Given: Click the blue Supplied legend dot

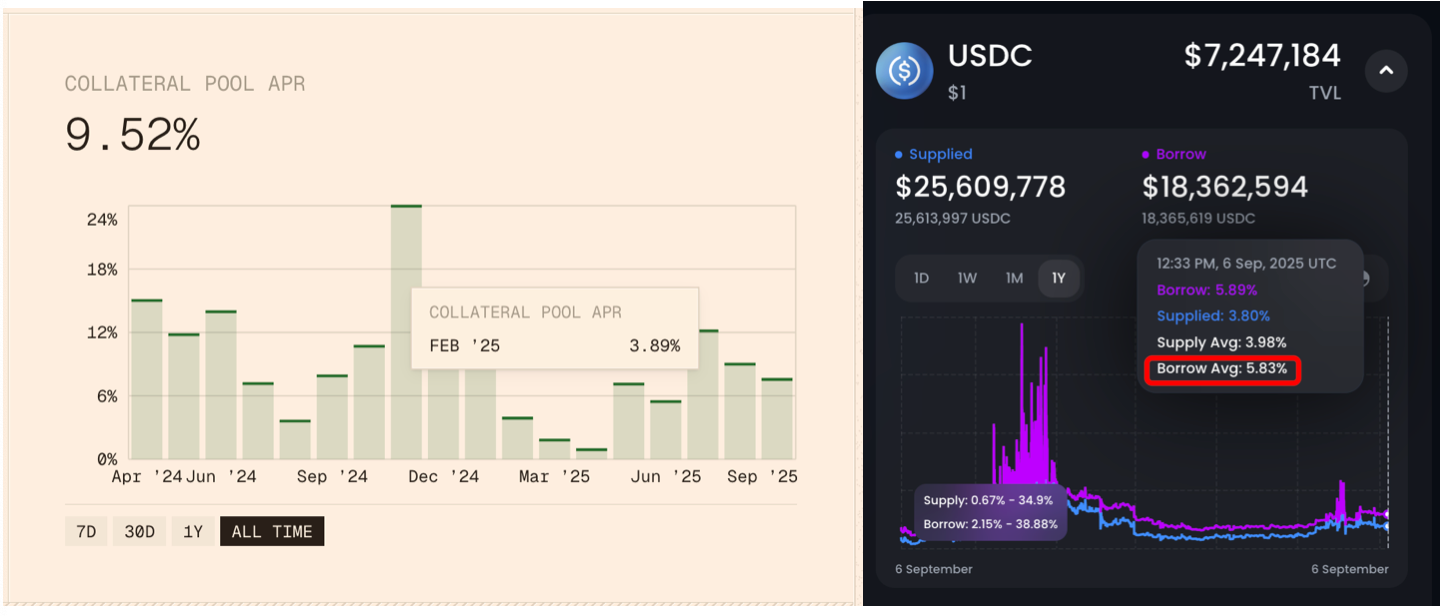Looking at the screenshot, I should 899,155.
